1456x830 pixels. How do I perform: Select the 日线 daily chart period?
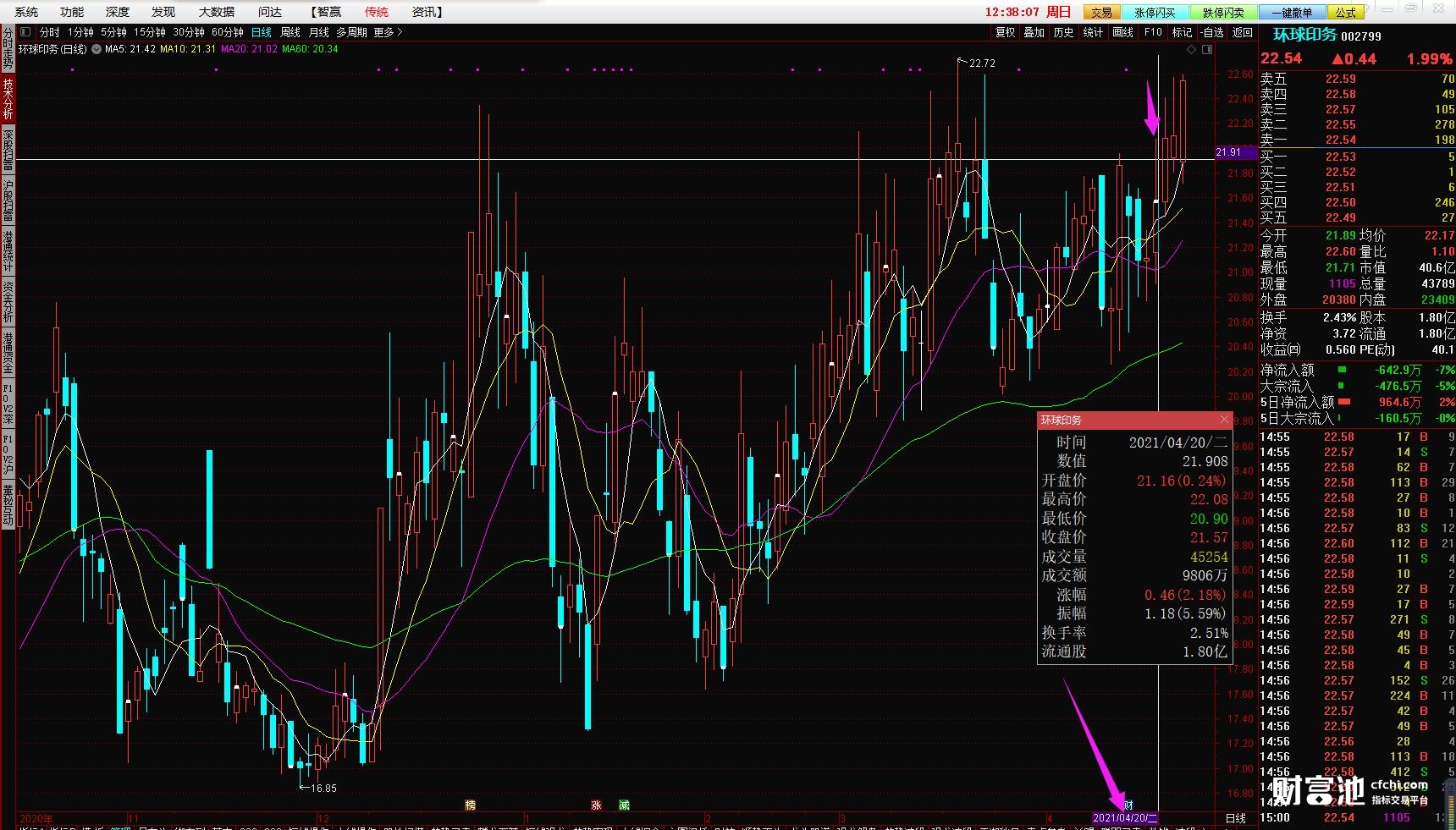262,32
